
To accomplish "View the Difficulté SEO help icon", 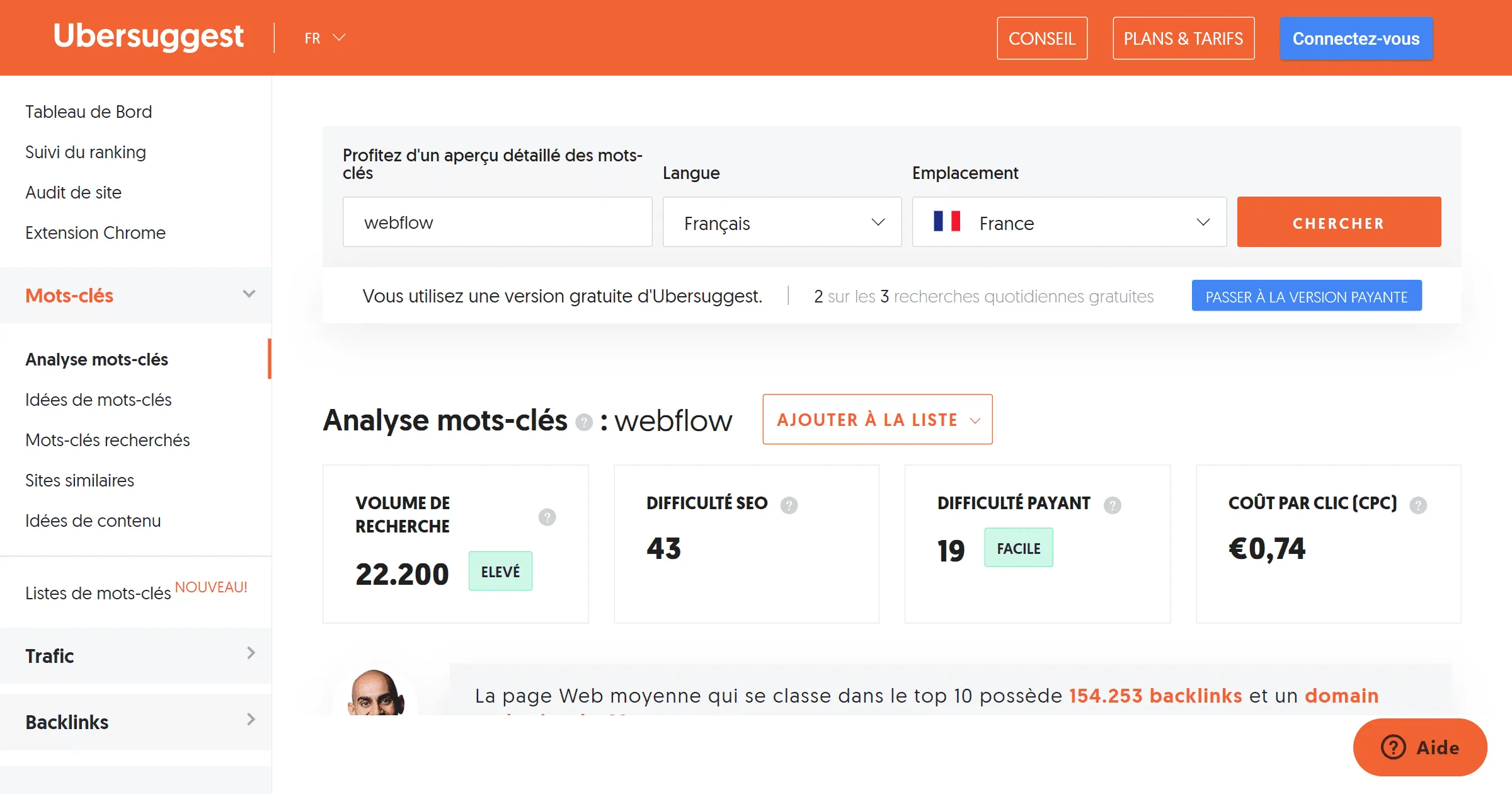I will (791, 504).
